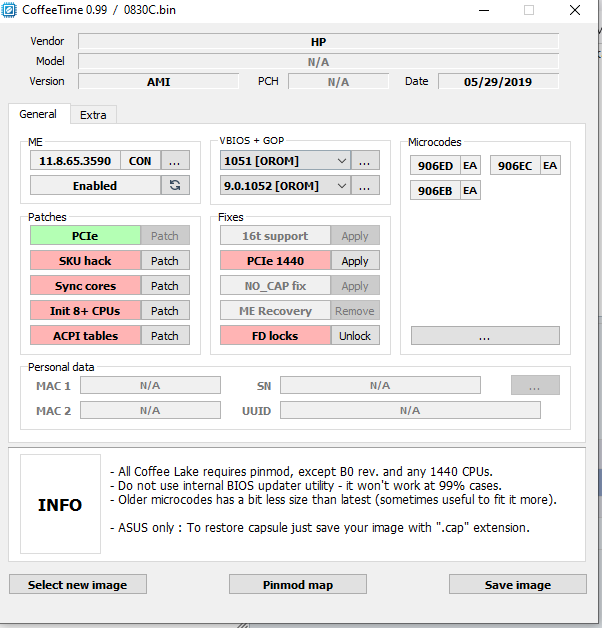Click ME version 11.8.65.3590 field

pyautogui.click(x=75, y=161)
